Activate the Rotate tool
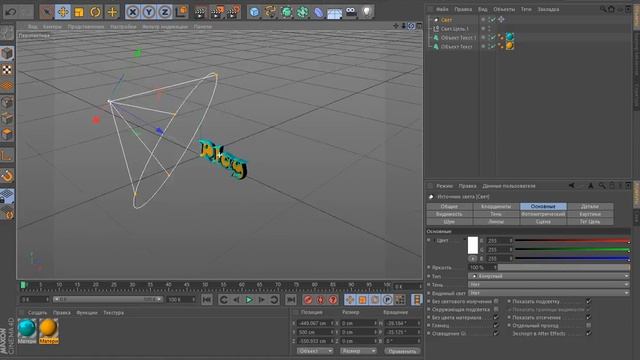This screenshot has width=640, height=360. pos(95,12)
